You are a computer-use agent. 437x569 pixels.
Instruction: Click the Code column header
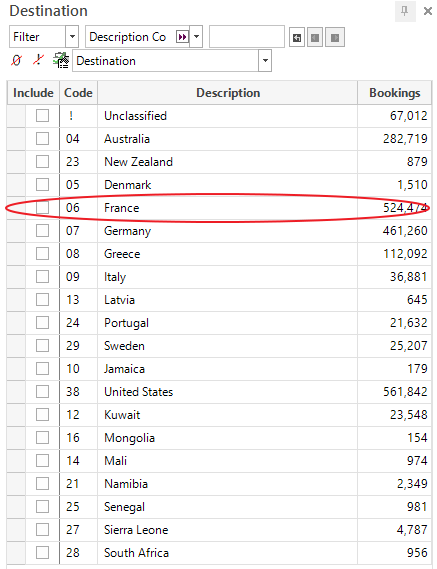[78, 93]
